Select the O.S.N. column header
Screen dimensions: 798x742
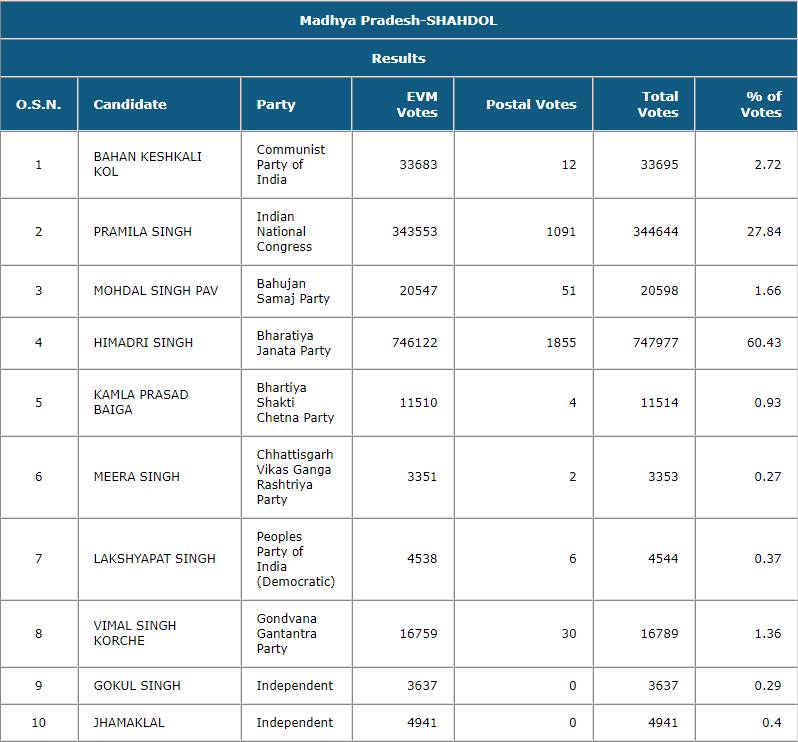[39, 104]
